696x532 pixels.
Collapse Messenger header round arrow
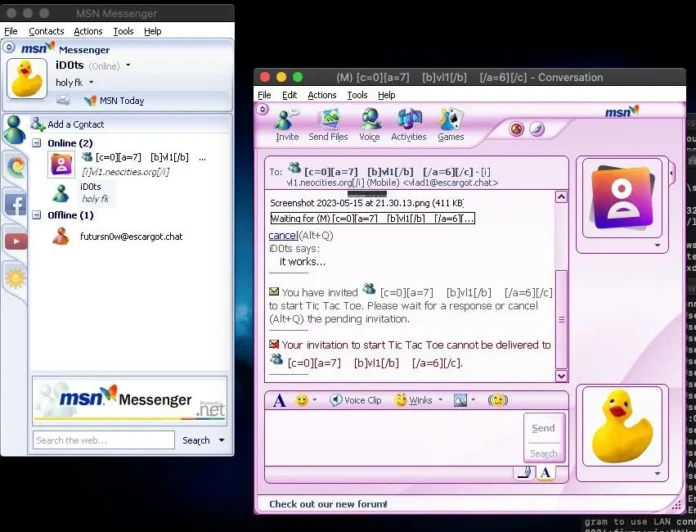(9, 47)
